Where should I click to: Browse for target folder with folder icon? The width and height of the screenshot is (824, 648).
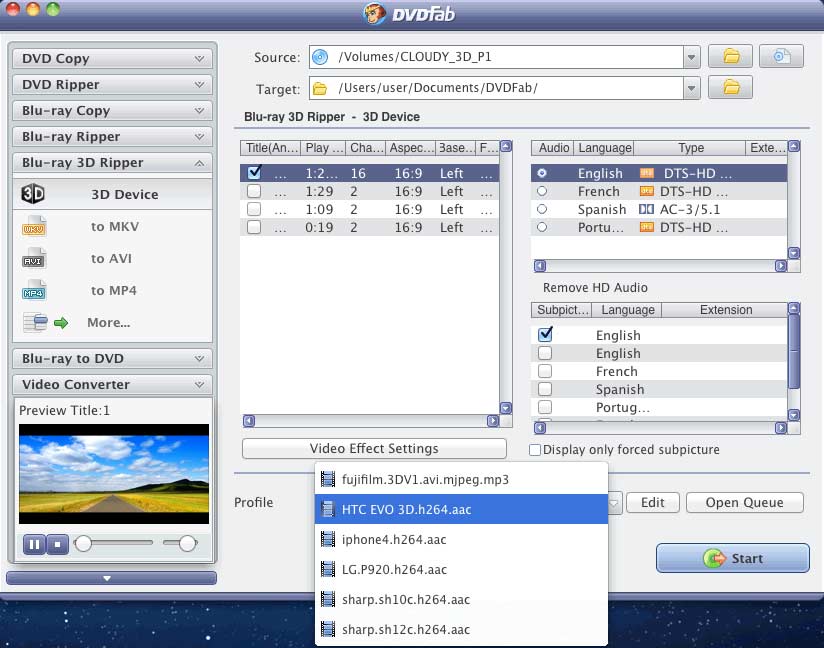pos(730,88)
